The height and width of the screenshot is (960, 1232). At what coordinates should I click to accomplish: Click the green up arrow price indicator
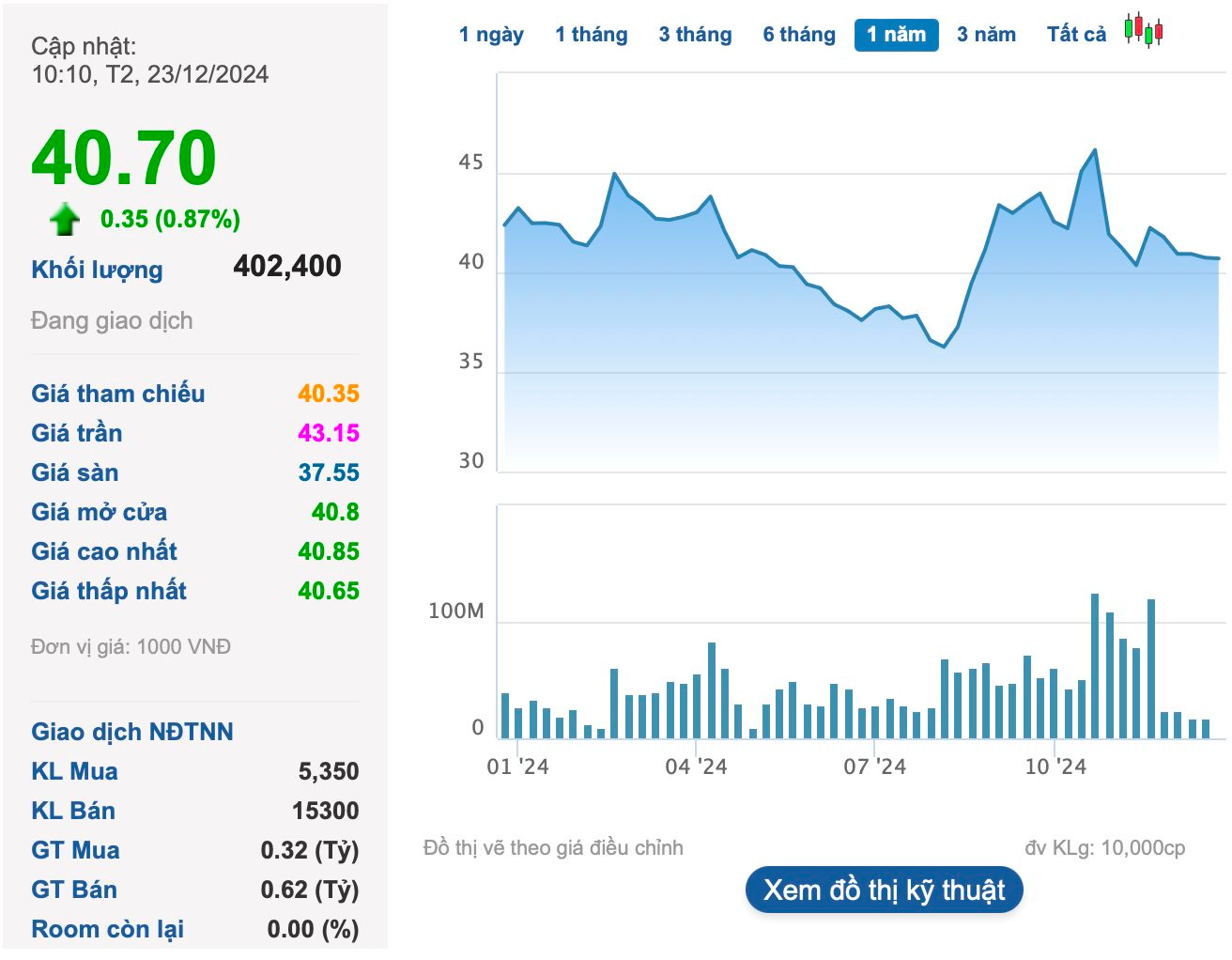pos(65,219)
